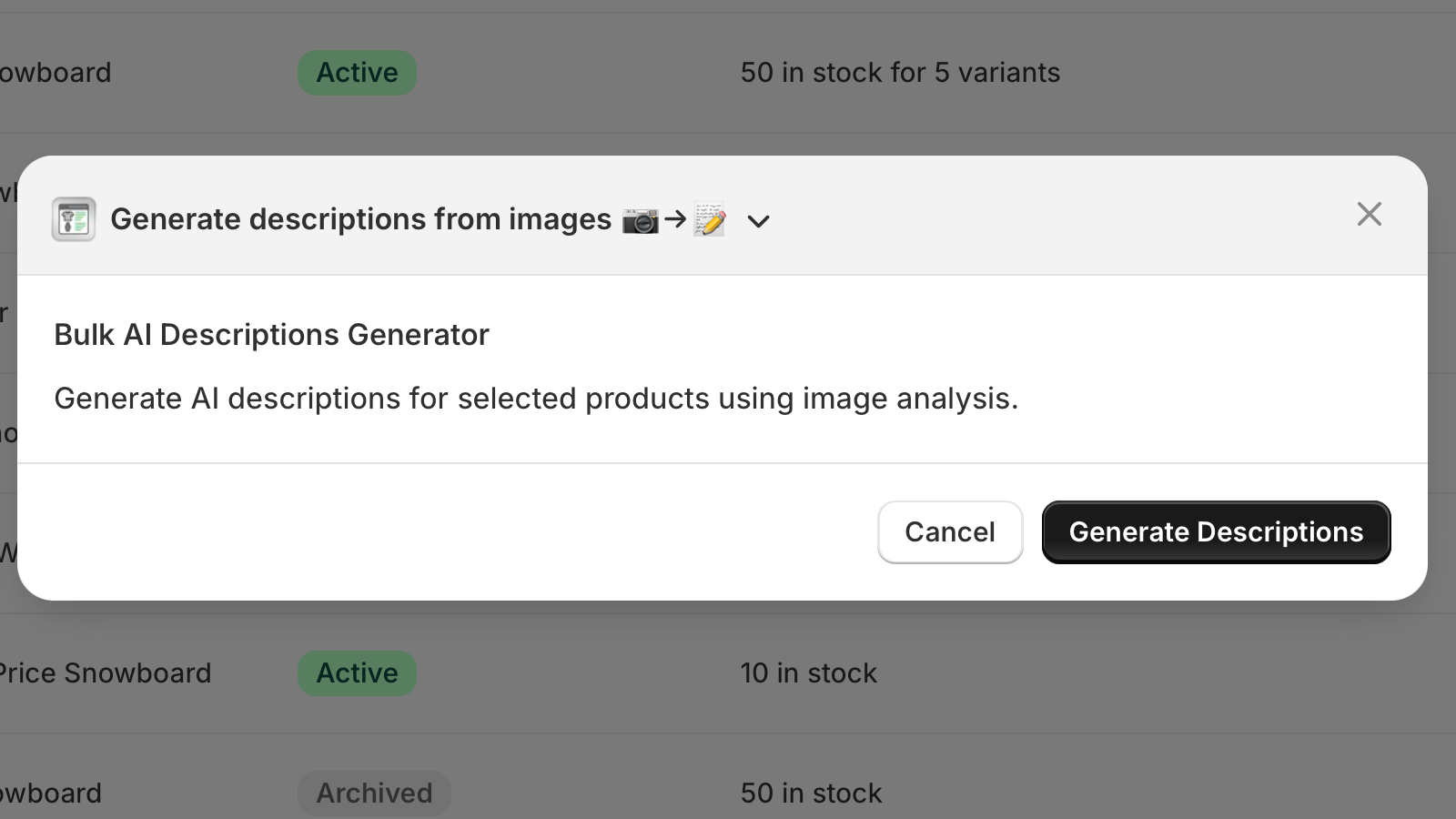Click the Generate Descriptions button
Viewport: 1456px width, 819px height.
coord(1216,531)
